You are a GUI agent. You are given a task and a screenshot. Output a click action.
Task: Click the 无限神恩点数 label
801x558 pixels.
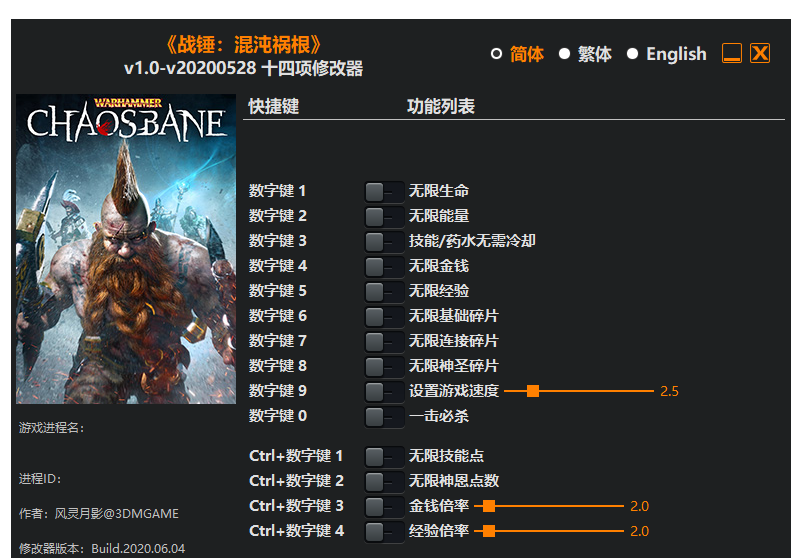point(454,481)
